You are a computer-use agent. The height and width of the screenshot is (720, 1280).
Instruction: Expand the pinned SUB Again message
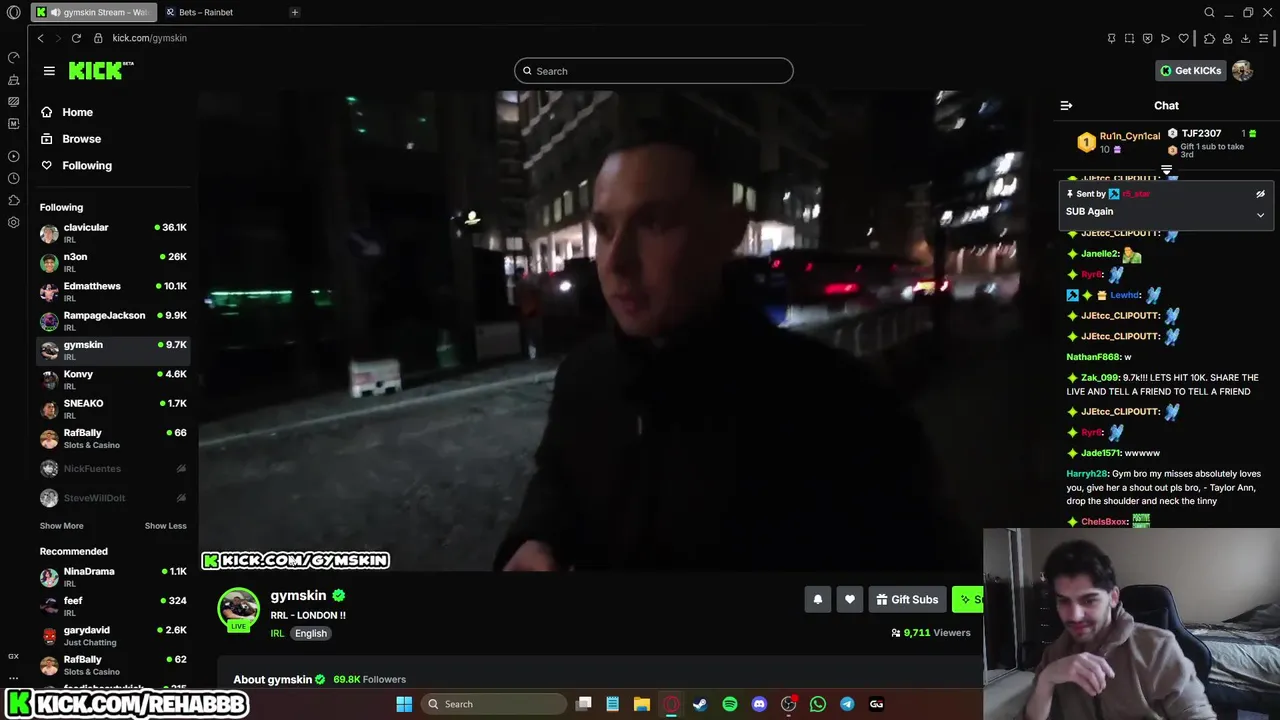[1260, 214]
